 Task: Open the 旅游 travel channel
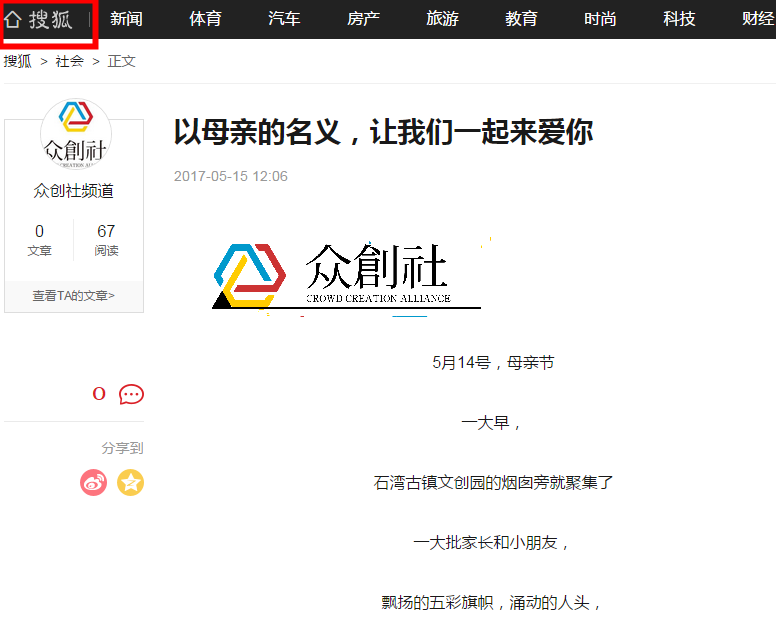(442, 19)
